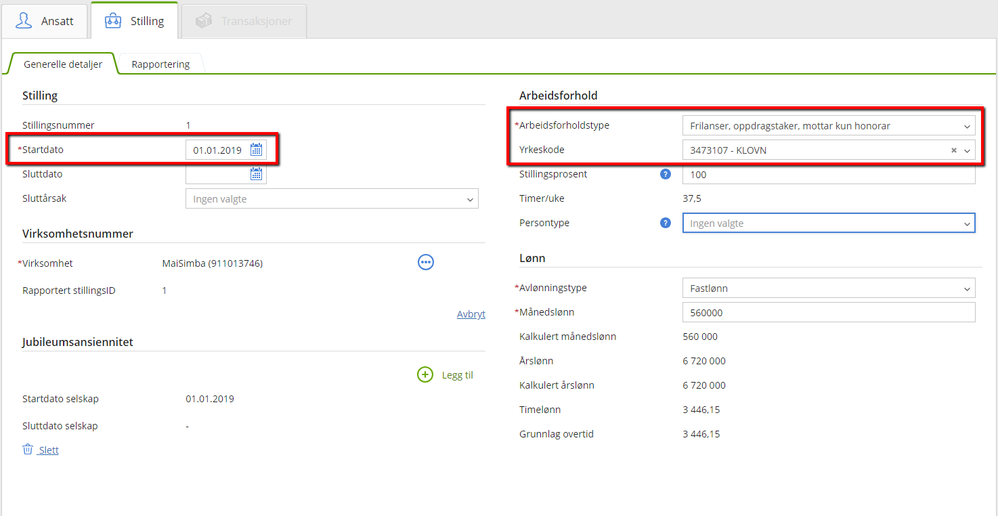The image size is (998, 516).
Task: Click the Årslønn value 6 720 000
Action: coord(703,361)
